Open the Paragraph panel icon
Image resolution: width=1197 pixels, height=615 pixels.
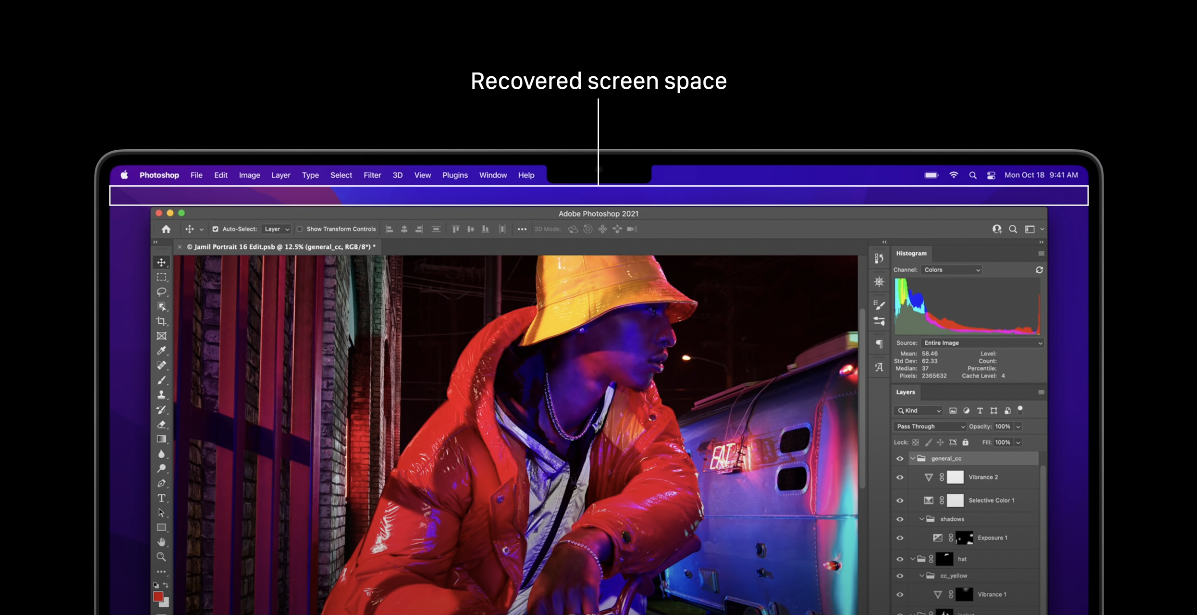(879, 344)
